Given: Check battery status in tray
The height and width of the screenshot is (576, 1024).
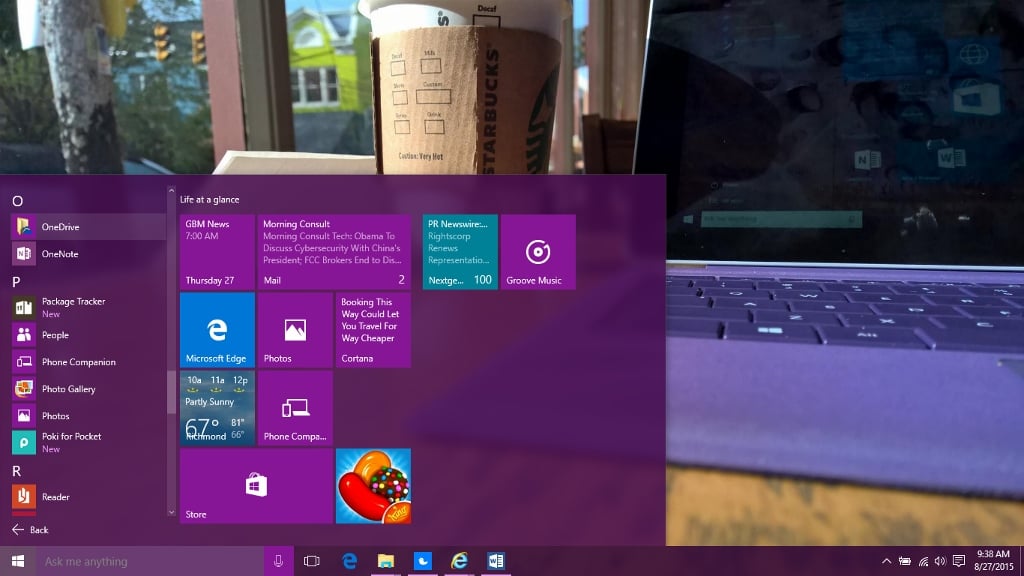Looking at the screenshot, I should (x=905, y=561).
